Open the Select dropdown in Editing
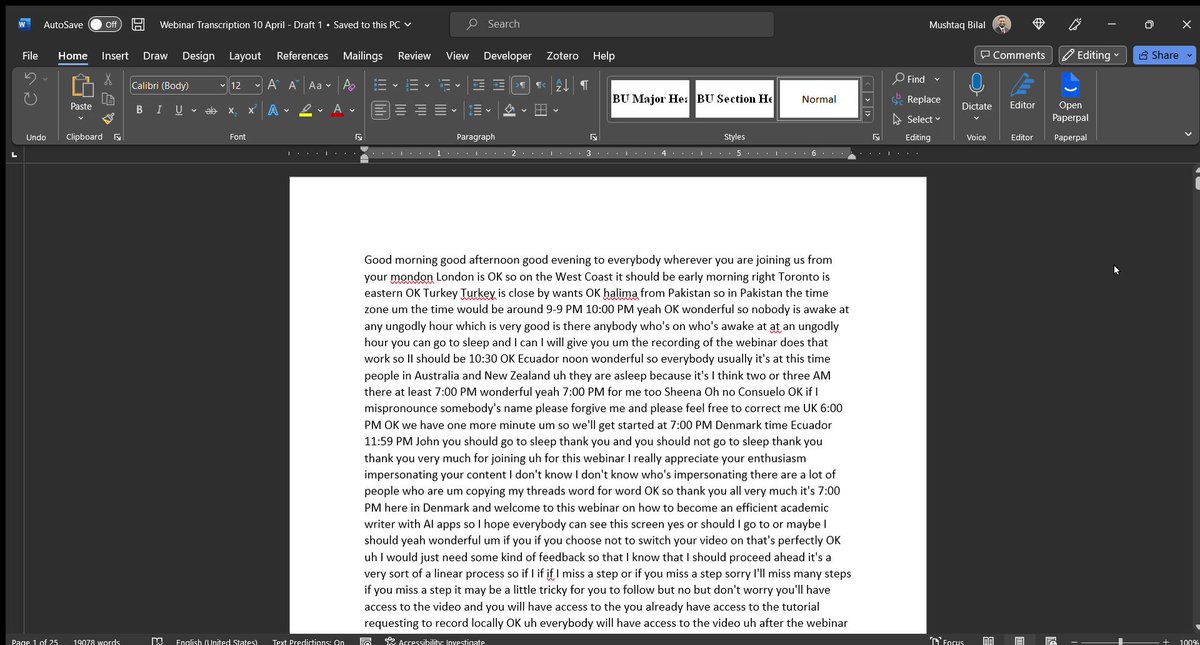The image size is (1200, 645). click(919, 119)
